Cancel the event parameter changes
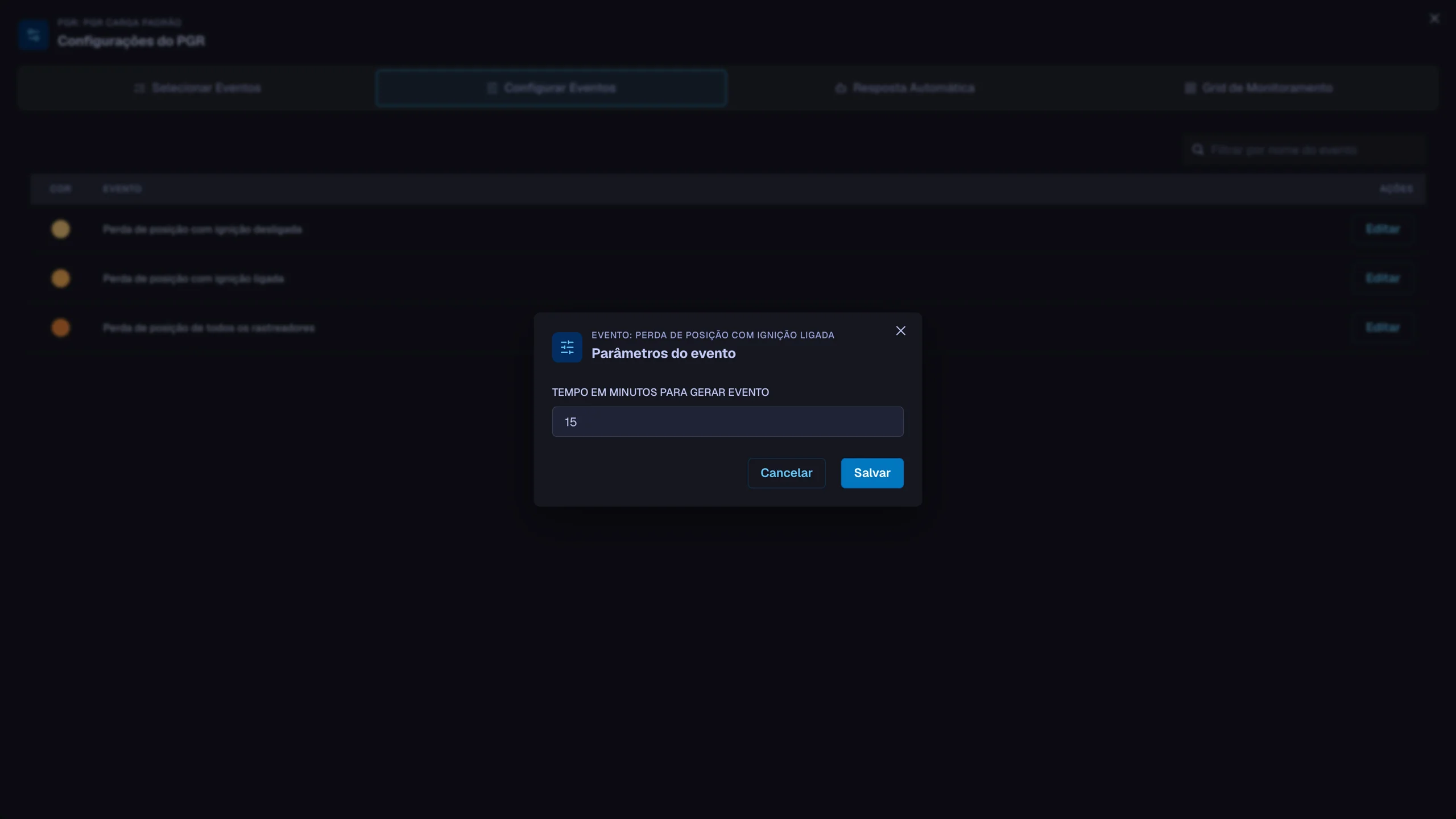This screenshot has width=1456, height=819. point(786,473)
